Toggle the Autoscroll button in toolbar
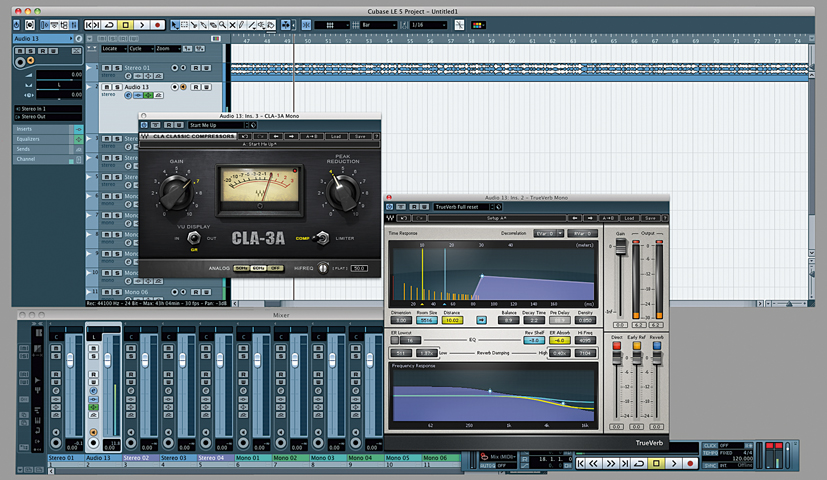Image resolution: width=827 pixels, height=480 pixels. 286,25
